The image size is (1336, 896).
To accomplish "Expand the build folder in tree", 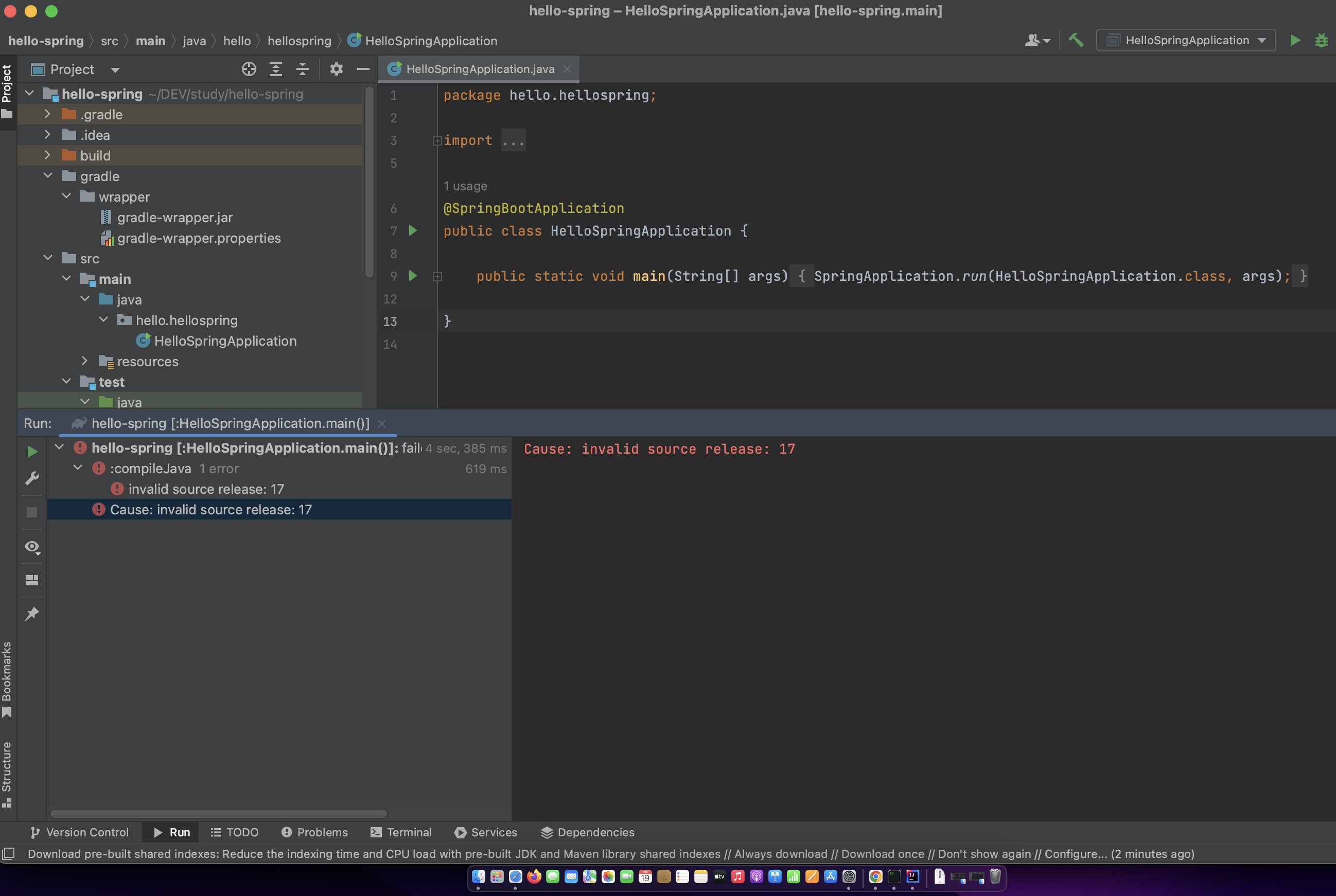I will [47, 155].
